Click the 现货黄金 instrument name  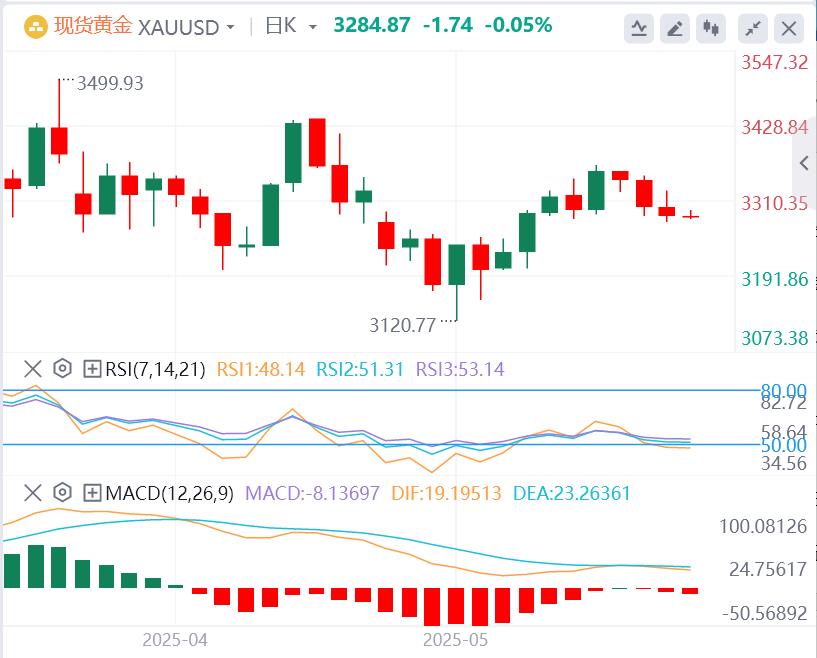click(x=92, y=26)
